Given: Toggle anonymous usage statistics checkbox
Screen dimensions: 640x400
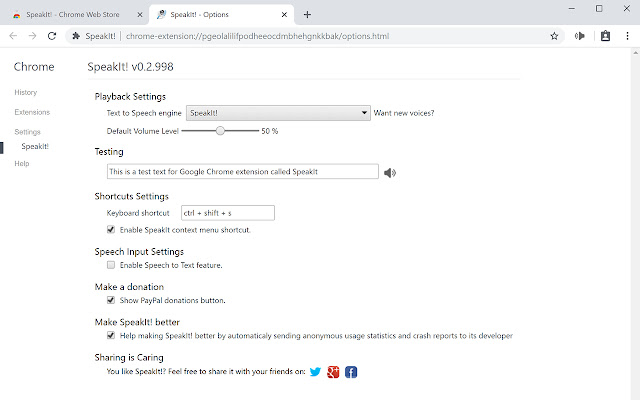Looking at the screenshot, I should click(x=111, y=336).
